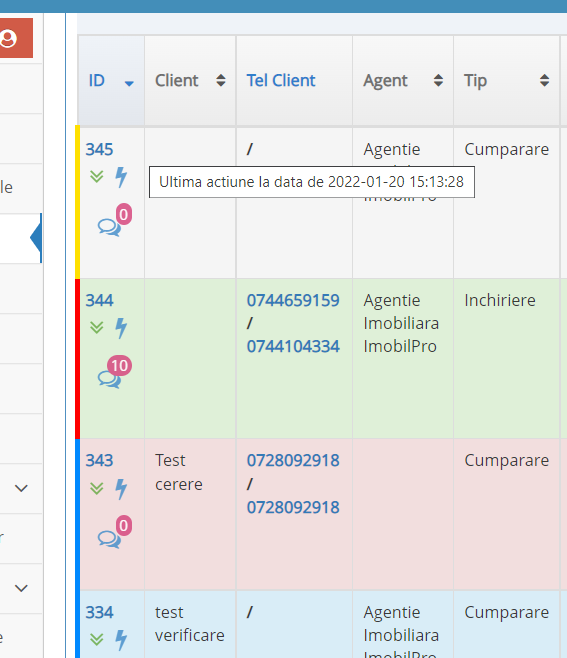
Task: Open comments bubble for request 343
Action: (110, 539)
